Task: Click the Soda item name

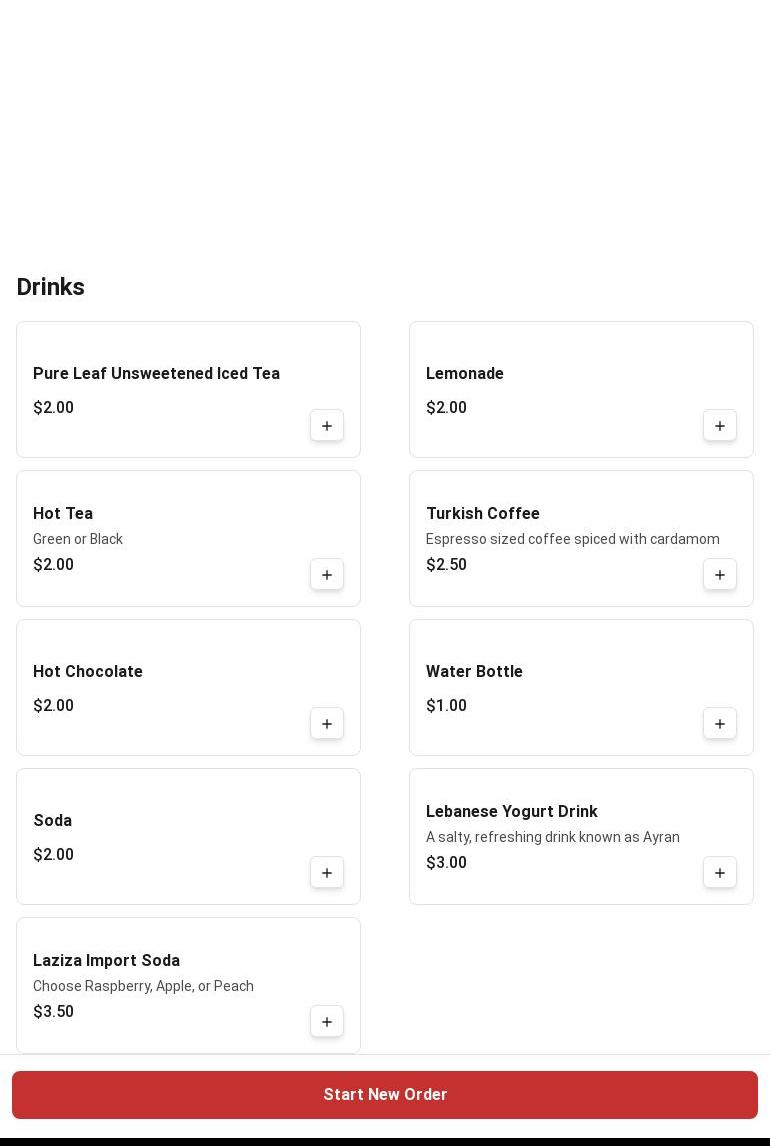Action: pyautogui.click(x=53, y=821)
